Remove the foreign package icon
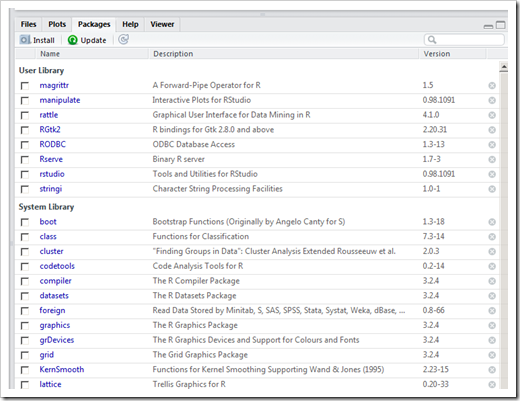Viewport: 520px width, 401px height. [x=492, y=311]
